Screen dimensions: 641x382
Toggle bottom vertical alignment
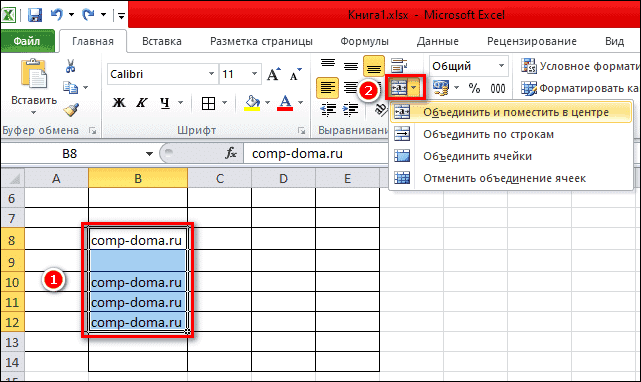374,65
